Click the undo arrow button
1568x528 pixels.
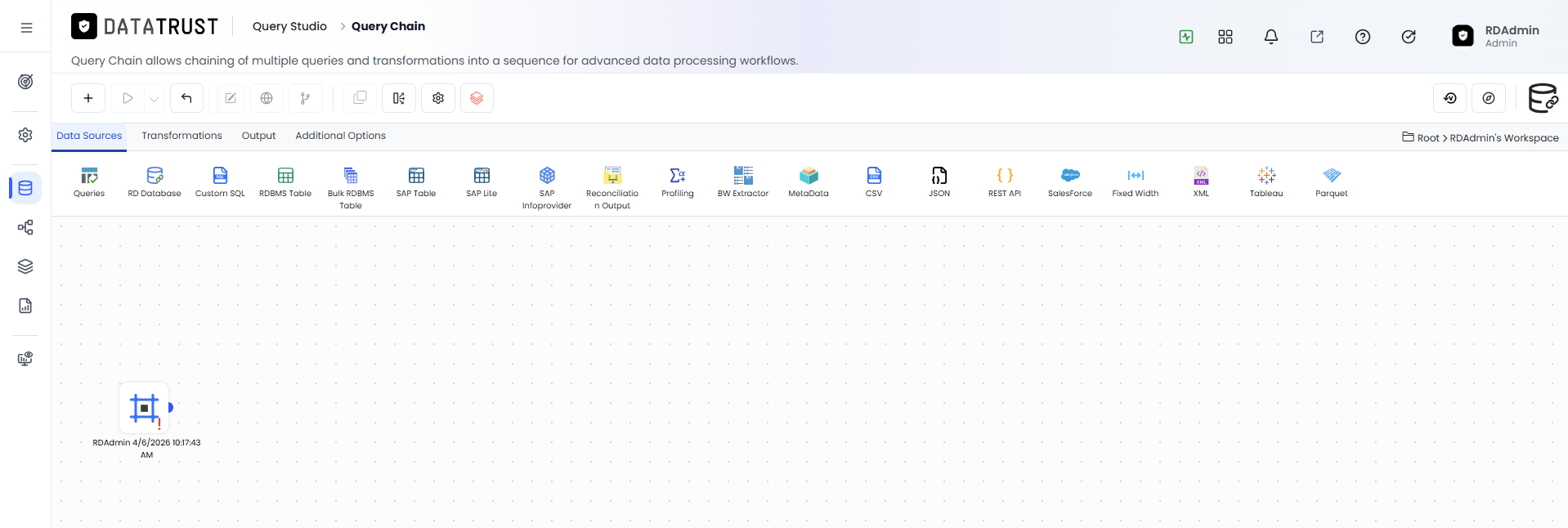pos(186,98)
